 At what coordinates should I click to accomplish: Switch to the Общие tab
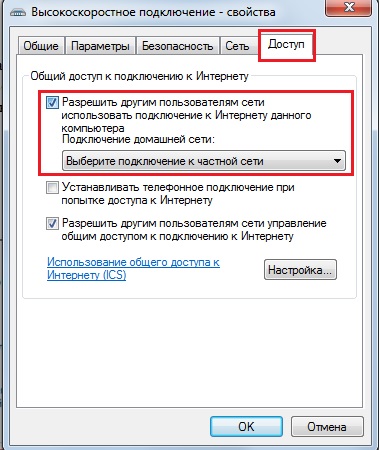[41, 46]
